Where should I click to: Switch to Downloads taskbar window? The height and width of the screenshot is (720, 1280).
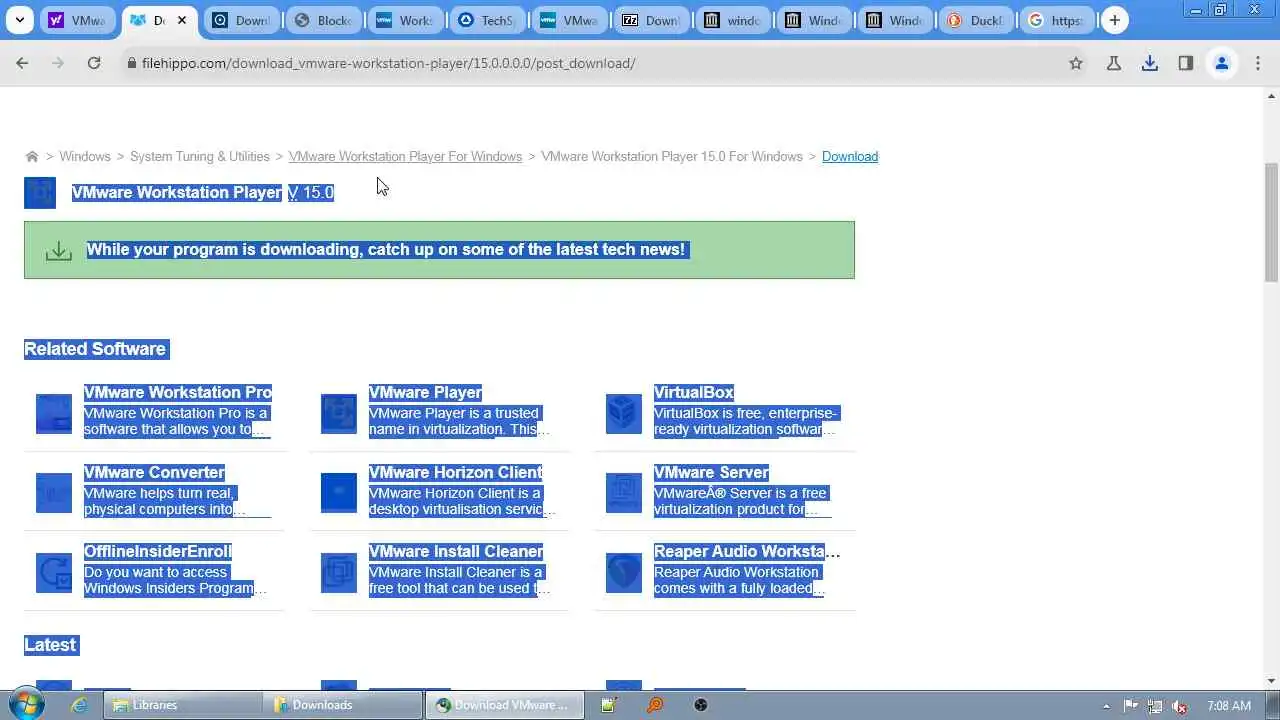(343, 705)
